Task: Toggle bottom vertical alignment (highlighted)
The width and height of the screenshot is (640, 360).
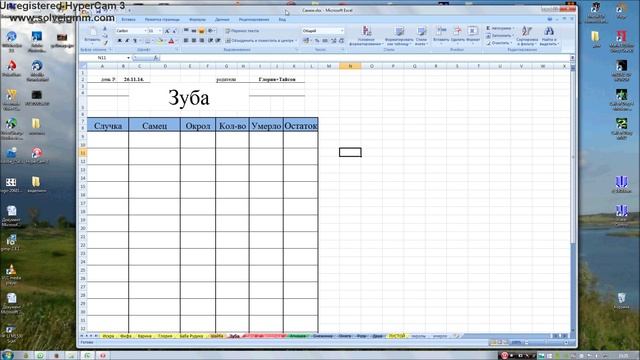Action: (x=202, y=31)
